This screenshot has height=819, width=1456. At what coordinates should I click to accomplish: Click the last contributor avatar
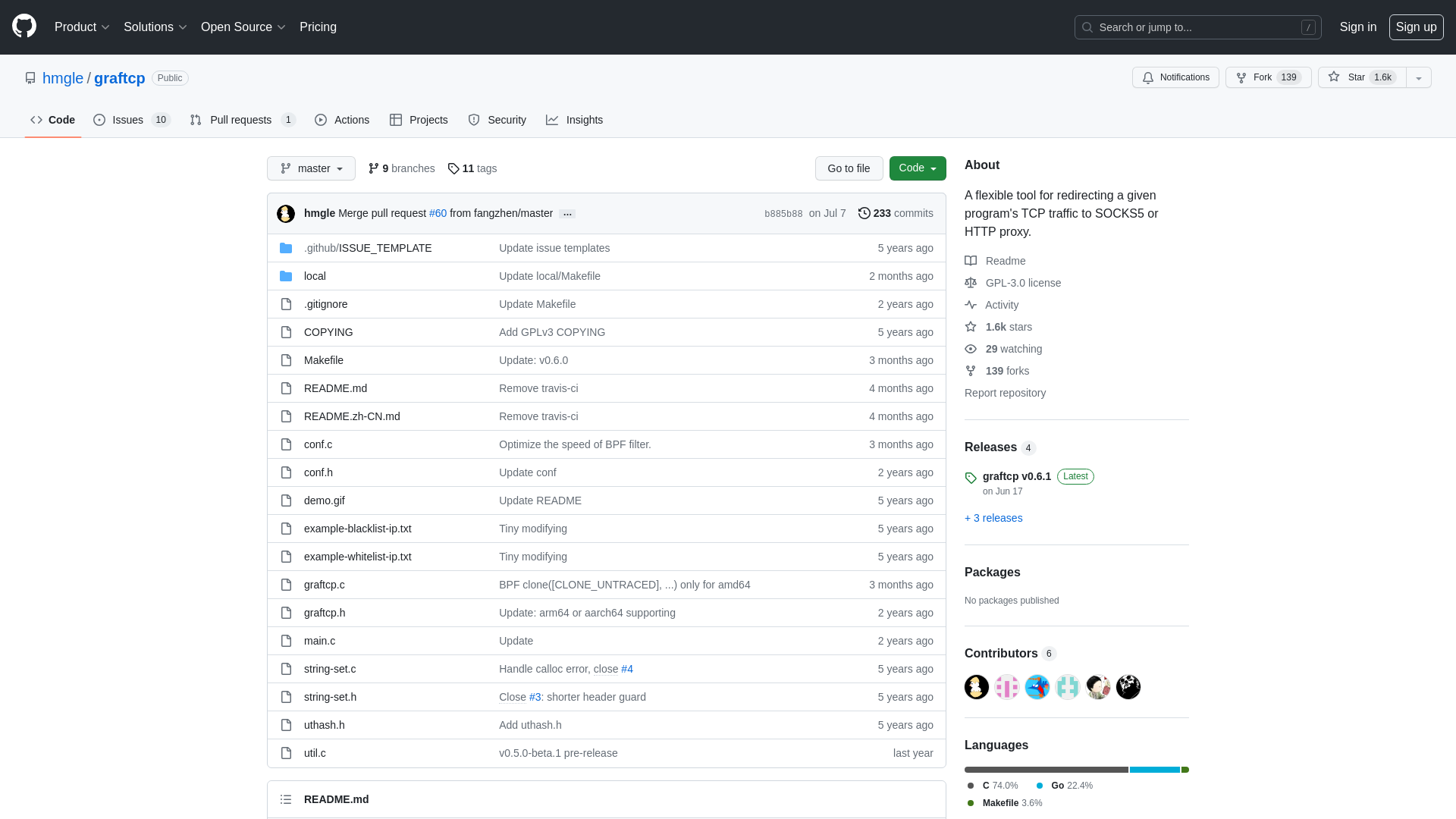[x=1128, y=687]
